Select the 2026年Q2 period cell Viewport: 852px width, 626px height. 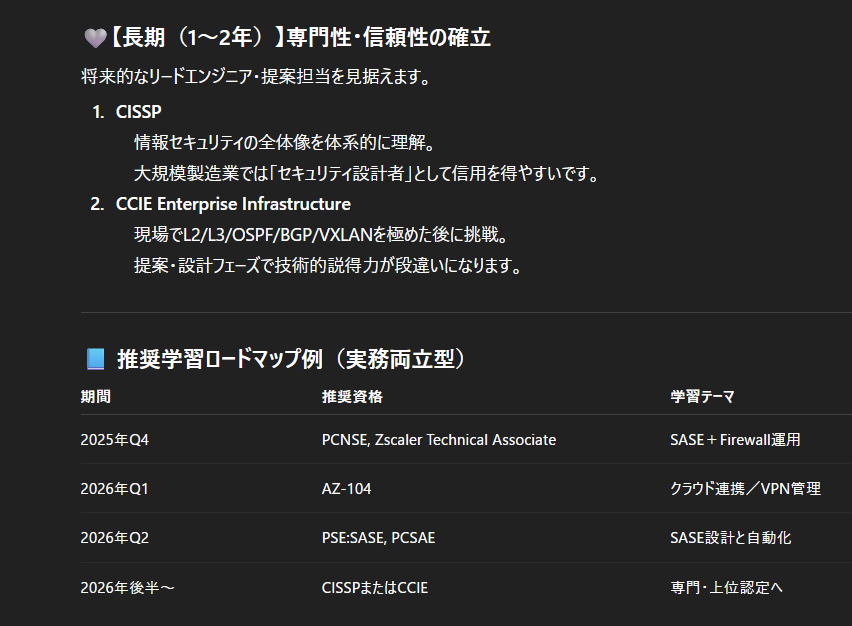pyautogui.click(x=114, y=538)
